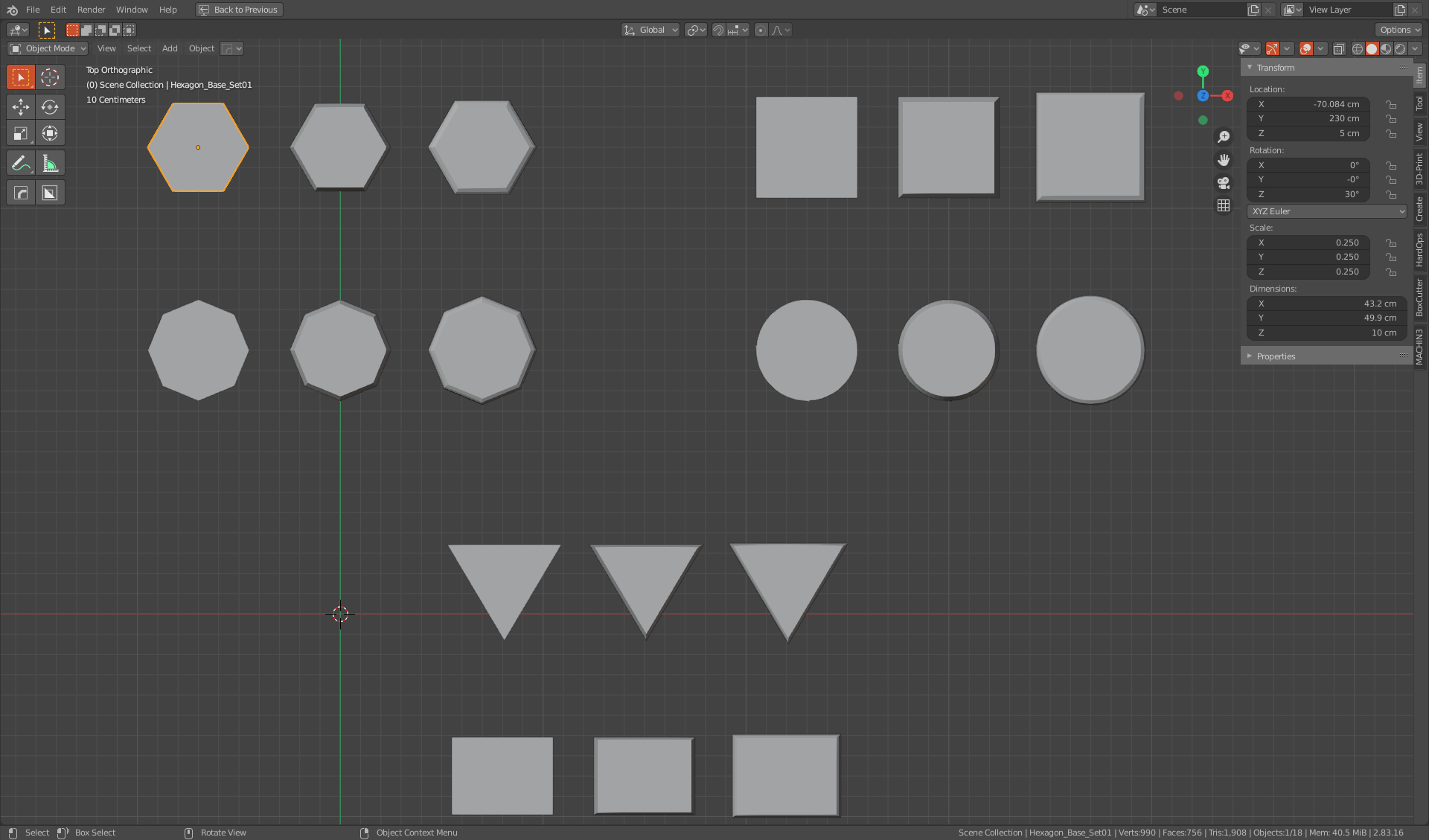Open the Global transform orientation dropdown
The image size is (1429, 840).
[x=650, y=30]
